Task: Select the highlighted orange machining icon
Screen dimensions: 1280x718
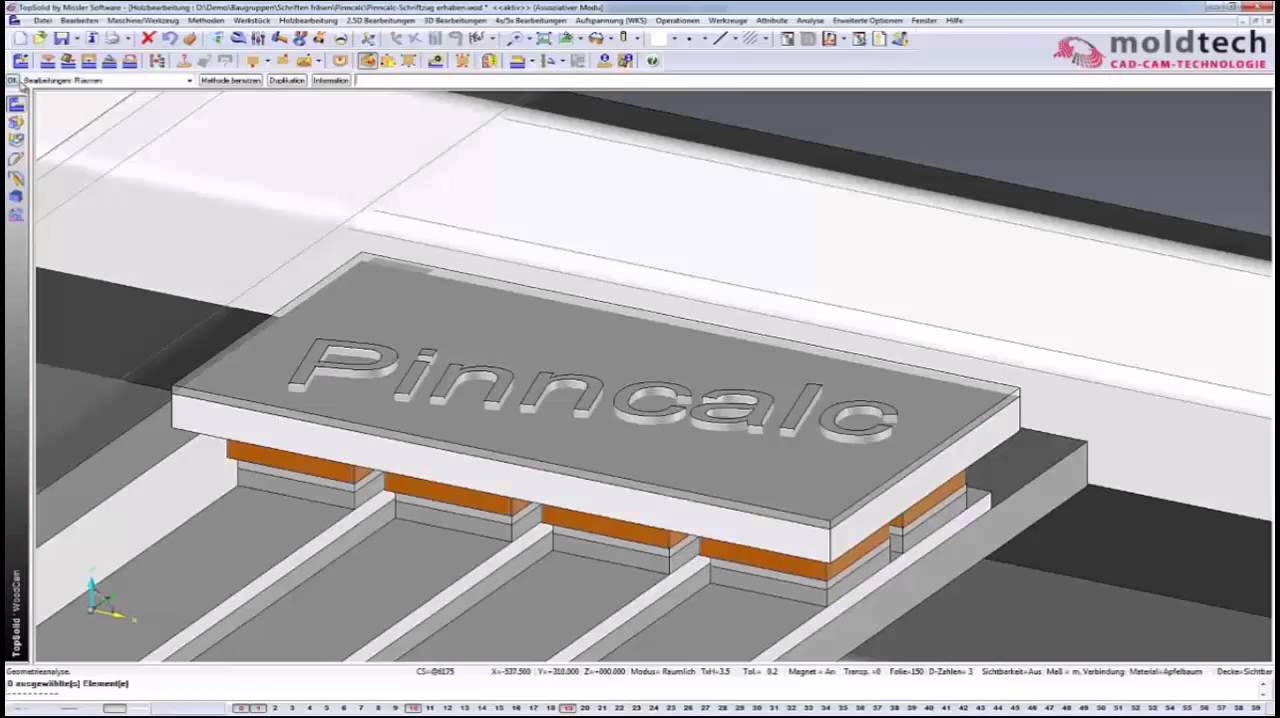Action: click(x=367, y=61)
